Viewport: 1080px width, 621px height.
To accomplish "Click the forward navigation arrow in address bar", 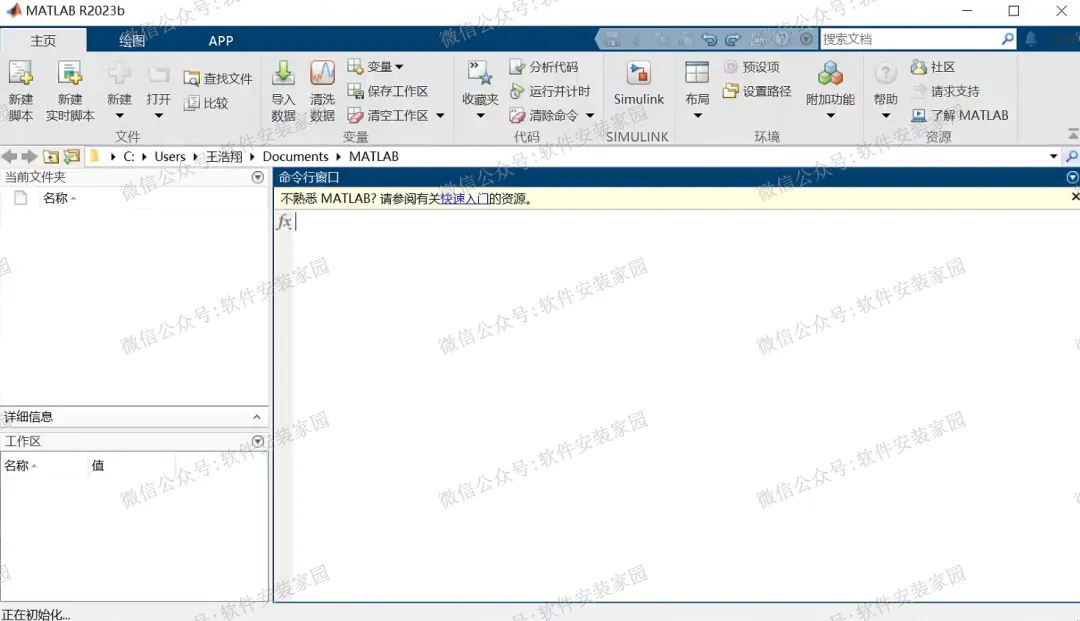I will pos(29,156).
